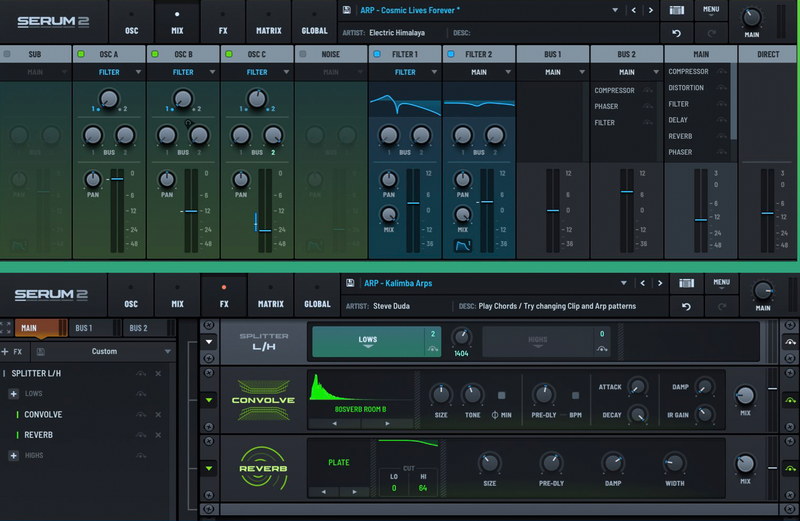Open FILTER 2 MAIN routing dropdown
Viewport: 800px width, 521px height.
pyautogui.click(x=479, y=72)
